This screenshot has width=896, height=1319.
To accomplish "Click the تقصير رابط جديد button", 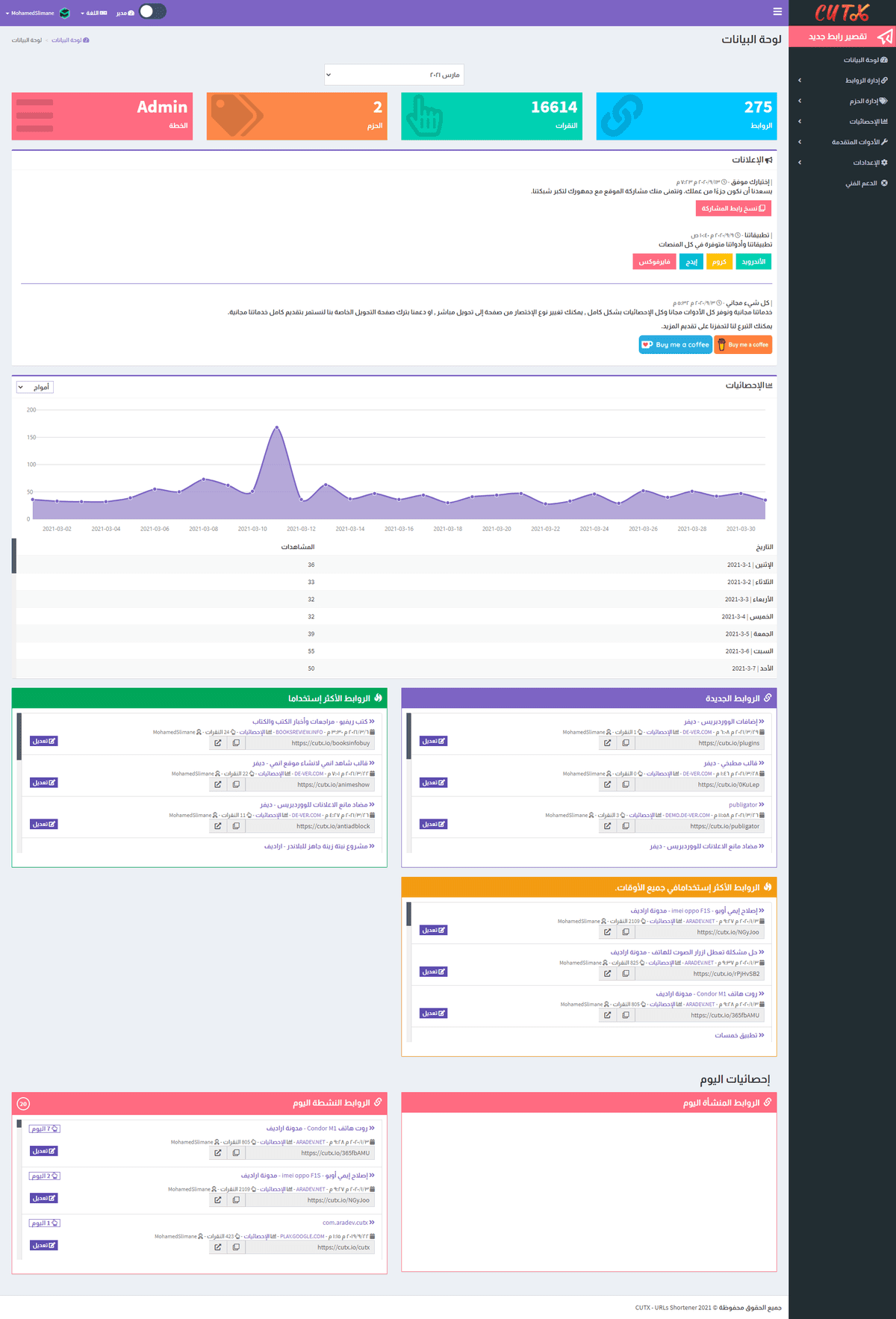I will pos(842,37).
